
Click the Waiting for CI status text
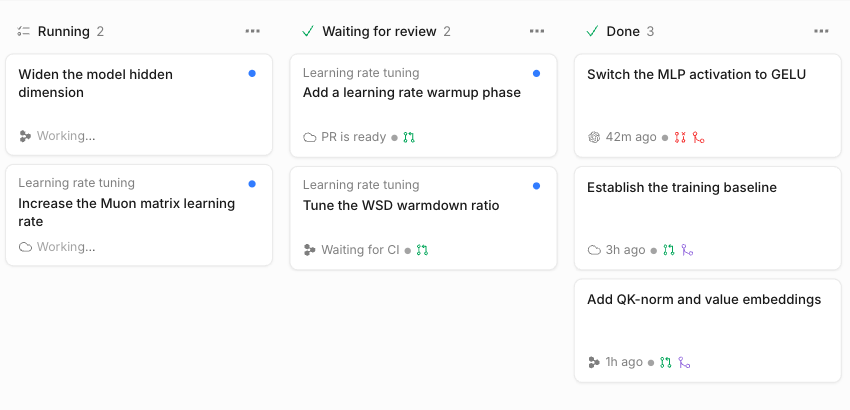click(x=360, y=250)
